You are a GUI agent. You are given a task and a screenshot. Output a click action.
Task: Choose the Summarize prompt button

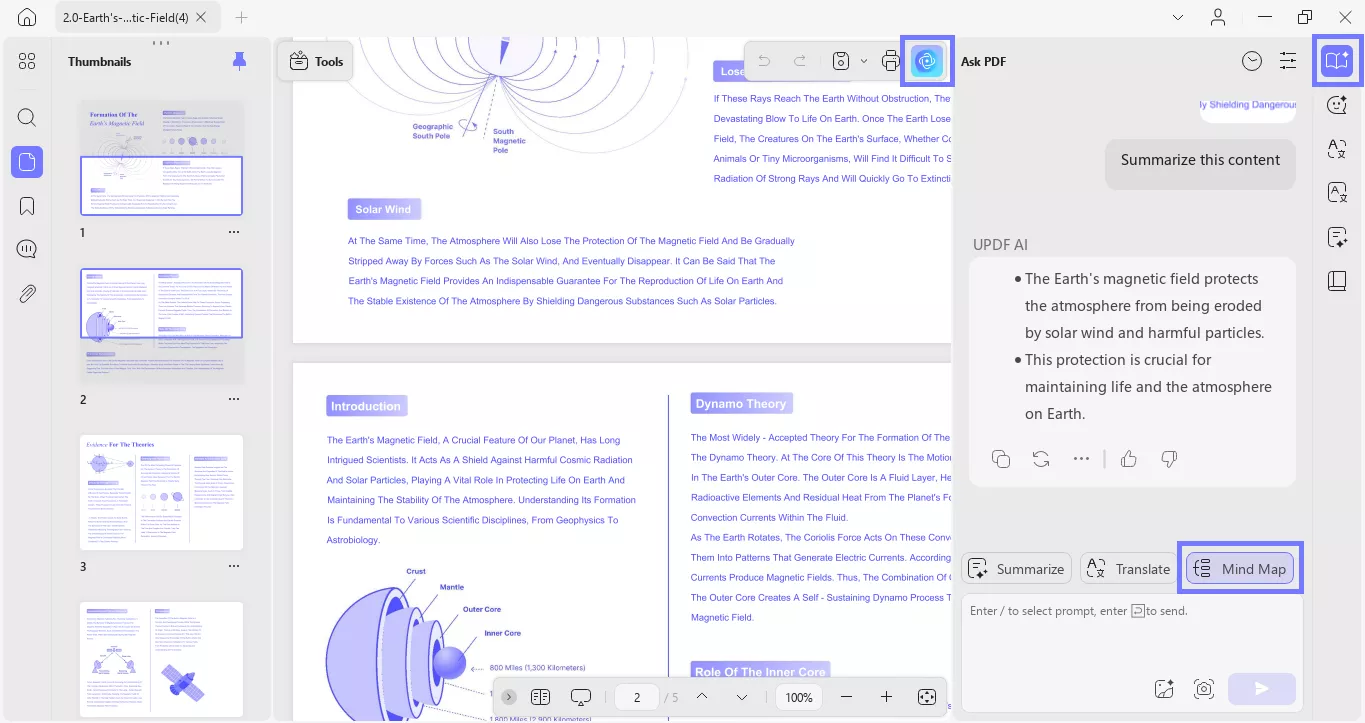1017,569
